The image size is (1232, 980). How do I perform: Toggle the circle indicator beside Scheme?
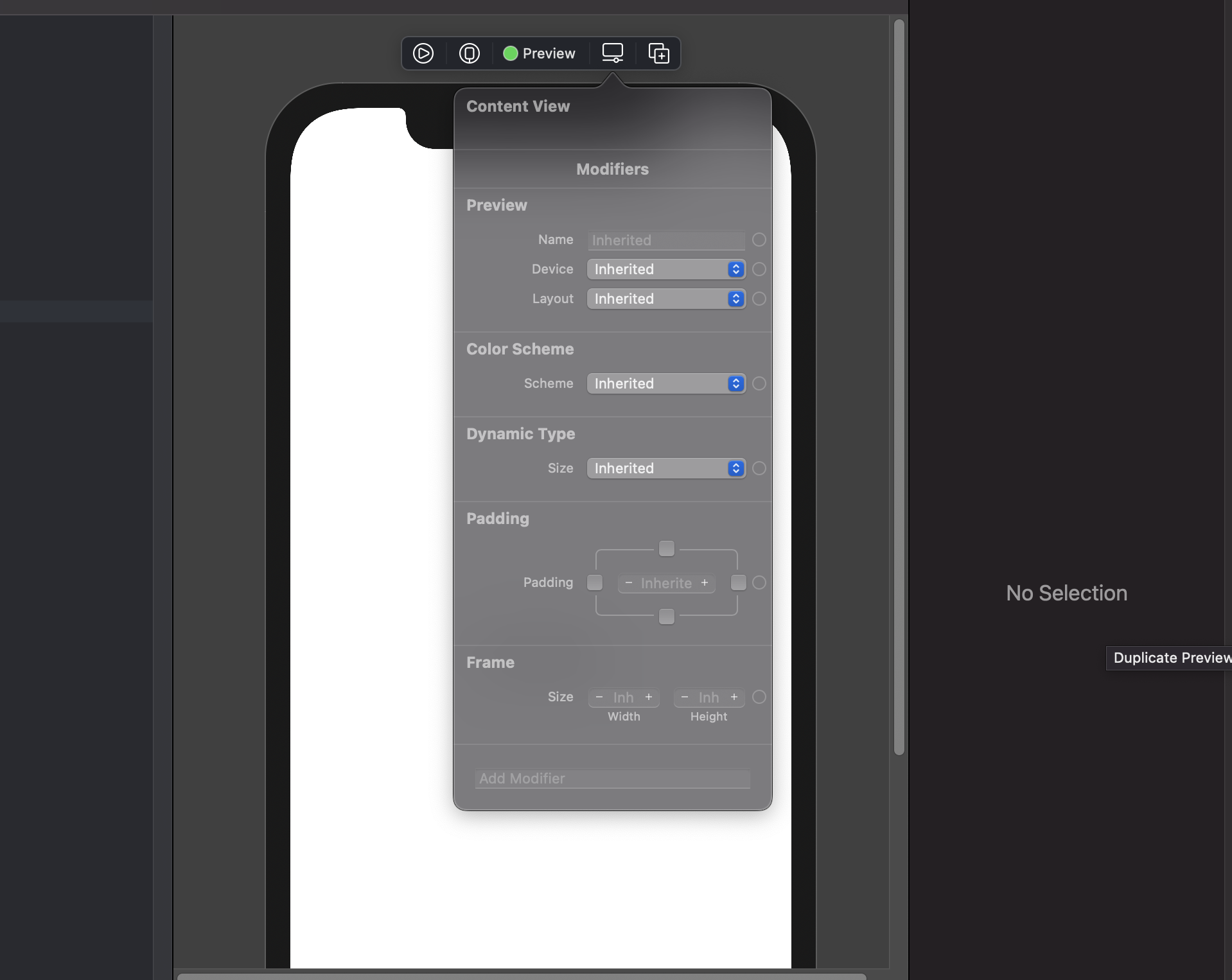click(759, 383)
